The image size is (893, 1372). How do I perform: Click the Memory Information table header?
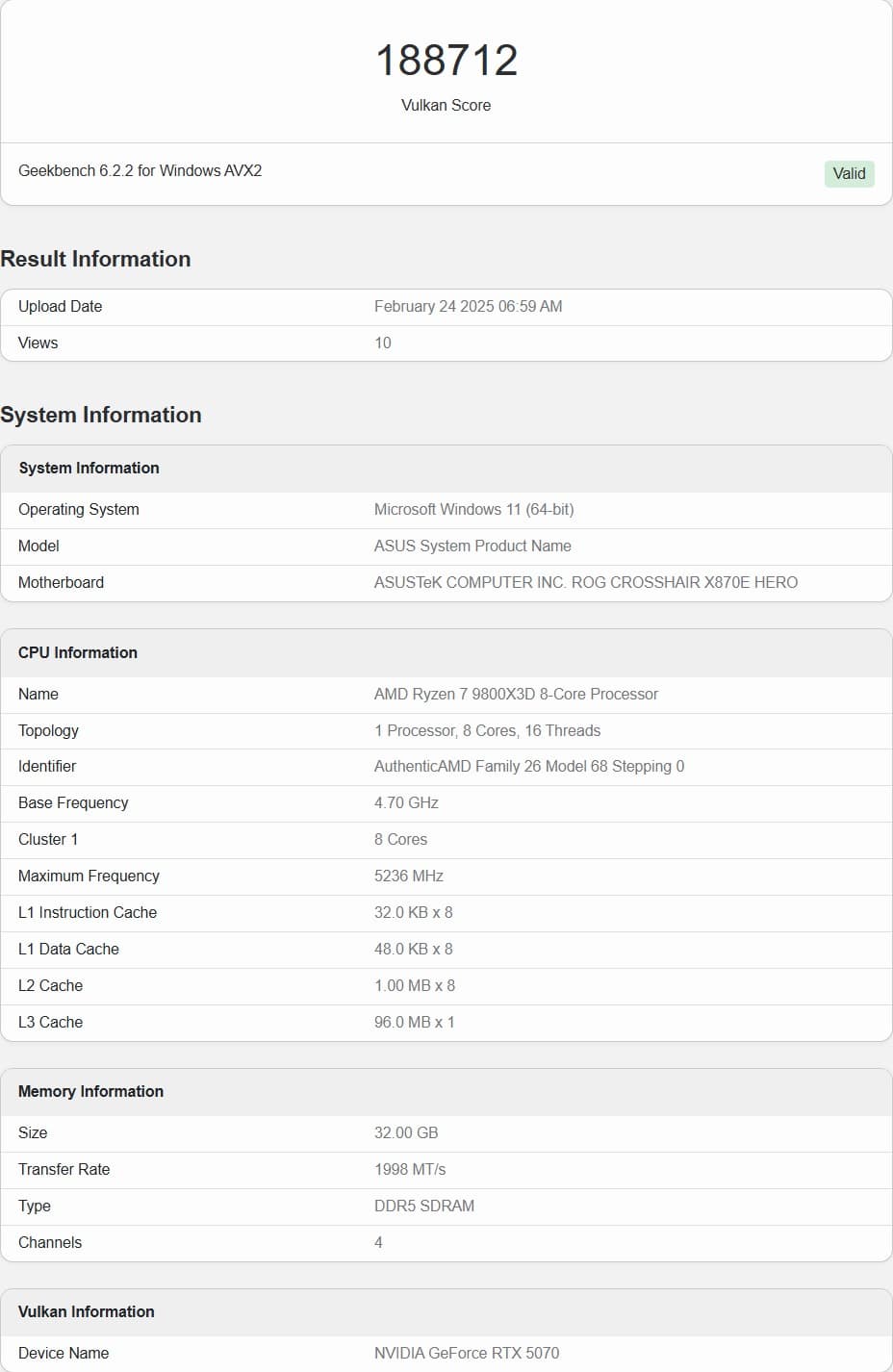click(90, 1091)
